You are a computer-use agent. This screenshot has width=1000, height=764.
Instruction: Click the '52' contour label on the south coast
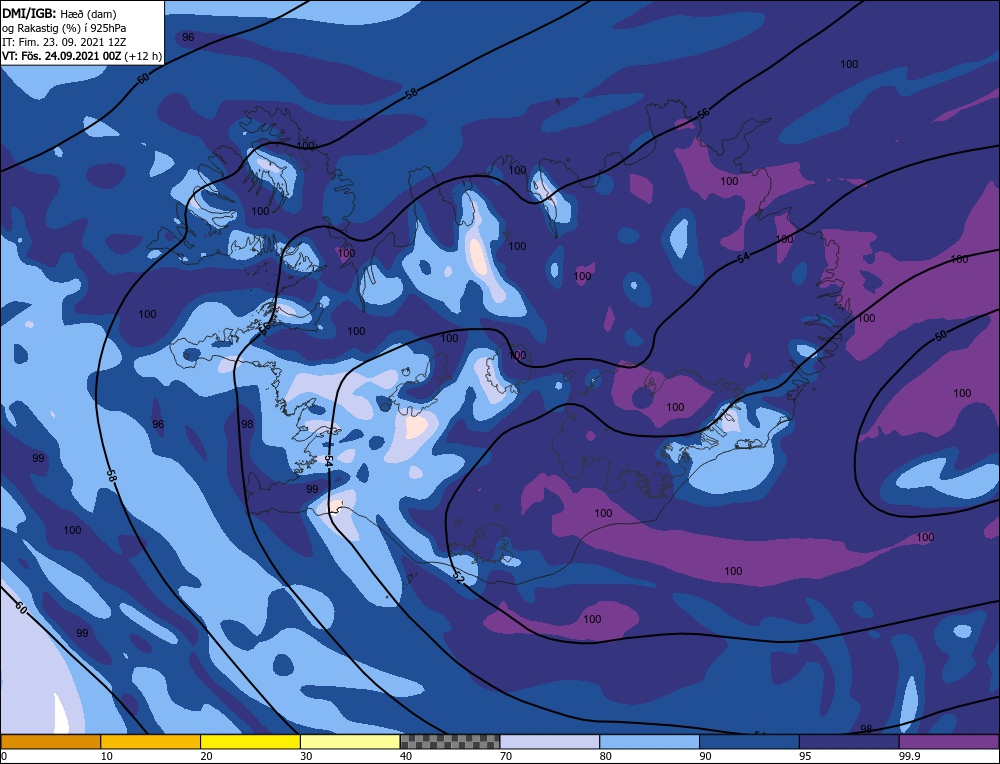(458, 577)
